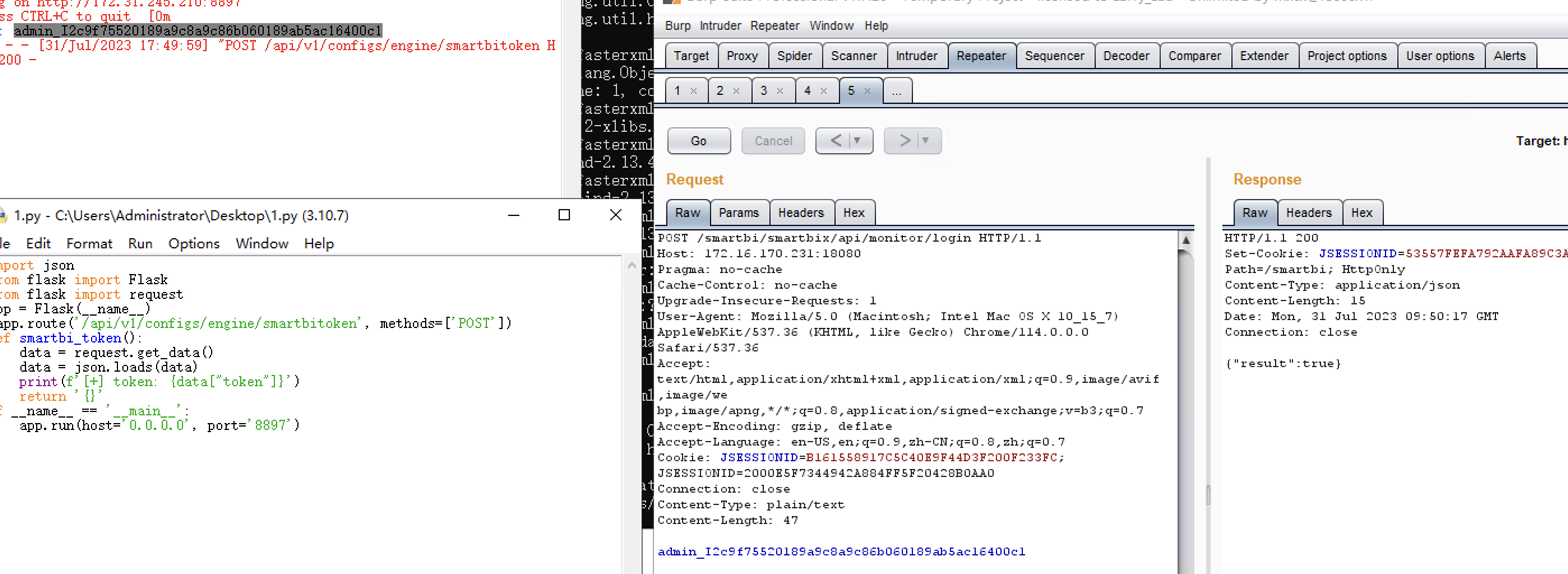The width and height of the screenshot is (1568, 574).
Task: Open the Run menu in 1.py IDLE window
Action: tap(140, 243)
